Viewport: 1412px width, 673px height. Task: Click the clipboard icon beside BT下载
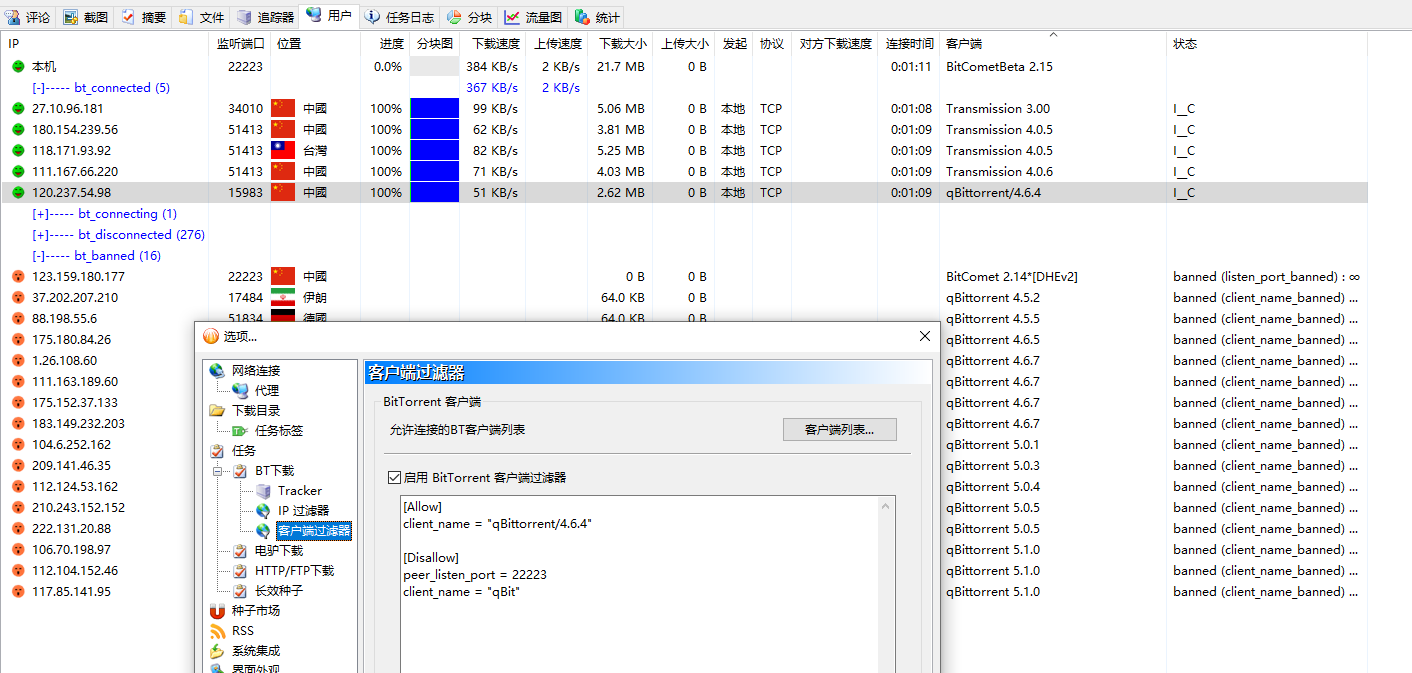click(x=240, y=471)
